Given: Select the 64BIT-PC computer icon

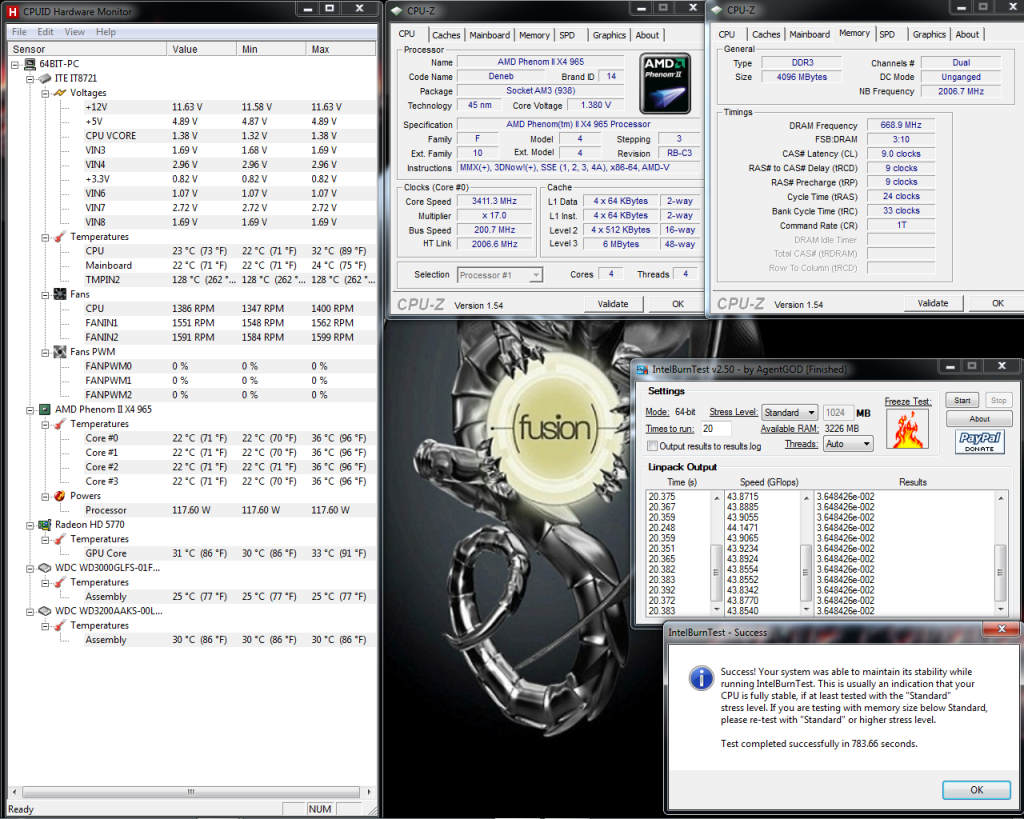Looking at the screenshot, I should pyautogui.click(x=30, y=64).
